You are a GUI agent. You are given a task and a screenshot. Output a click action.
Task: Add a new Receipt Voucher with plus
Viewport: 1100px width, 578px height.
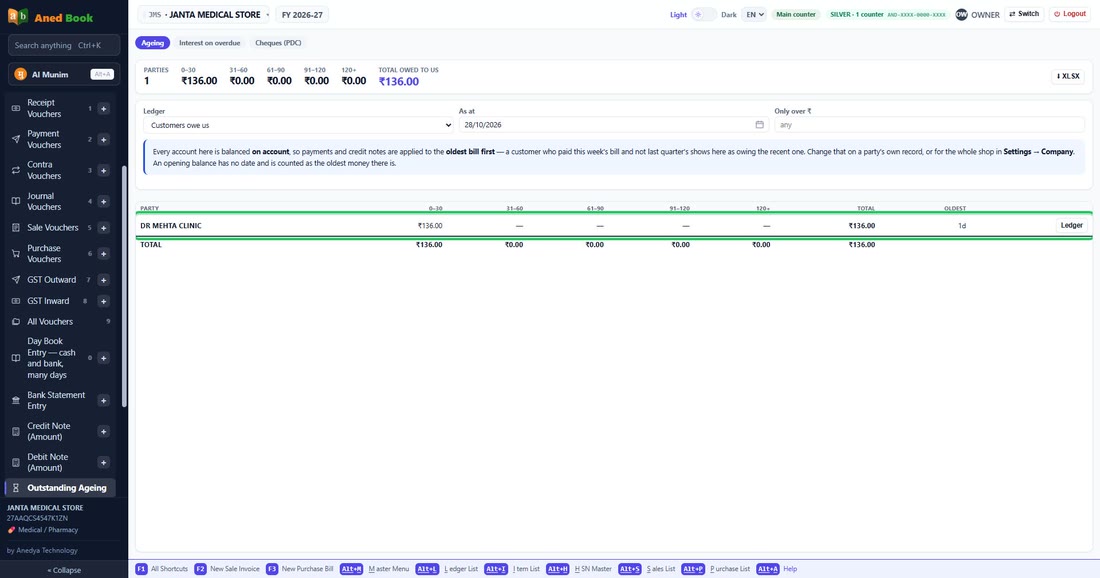pyautogui.click(x=103, y=109)
